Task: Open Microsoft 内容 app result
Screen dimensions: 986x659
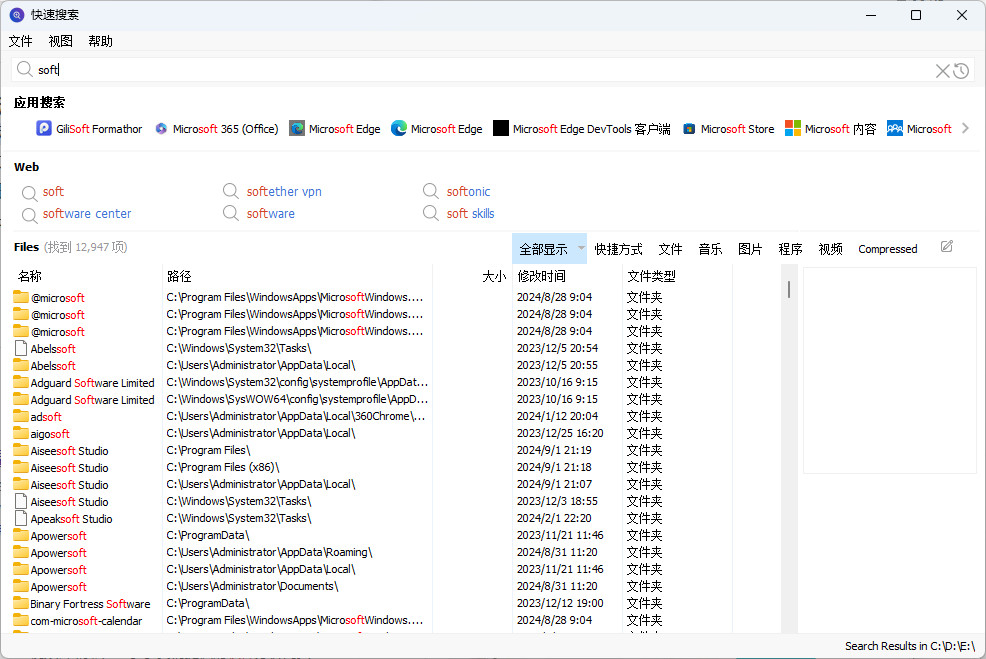Action: [x=831, y=129]
